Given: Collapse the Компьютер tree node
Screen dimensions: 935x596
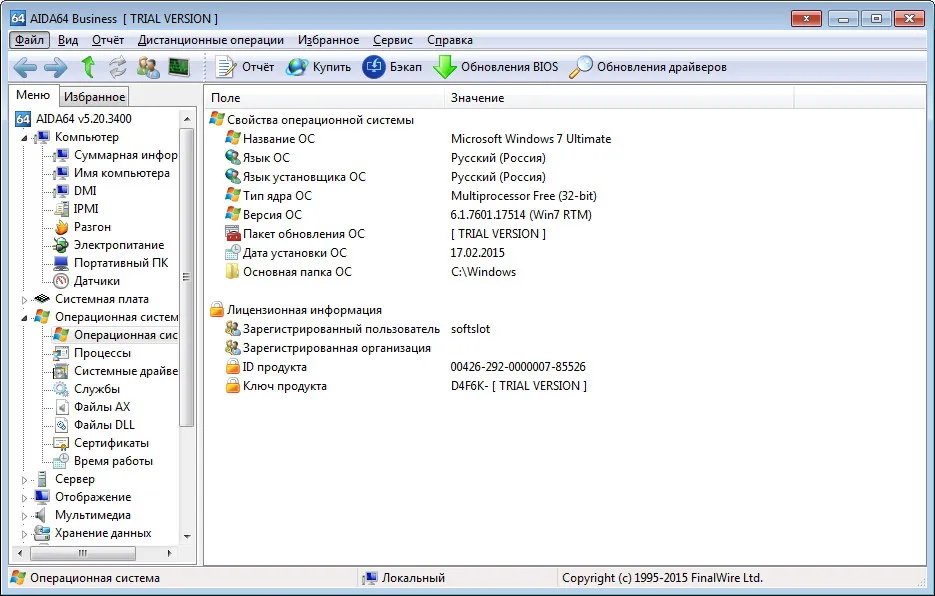Looking at the screenshot, I should (24, 138).
